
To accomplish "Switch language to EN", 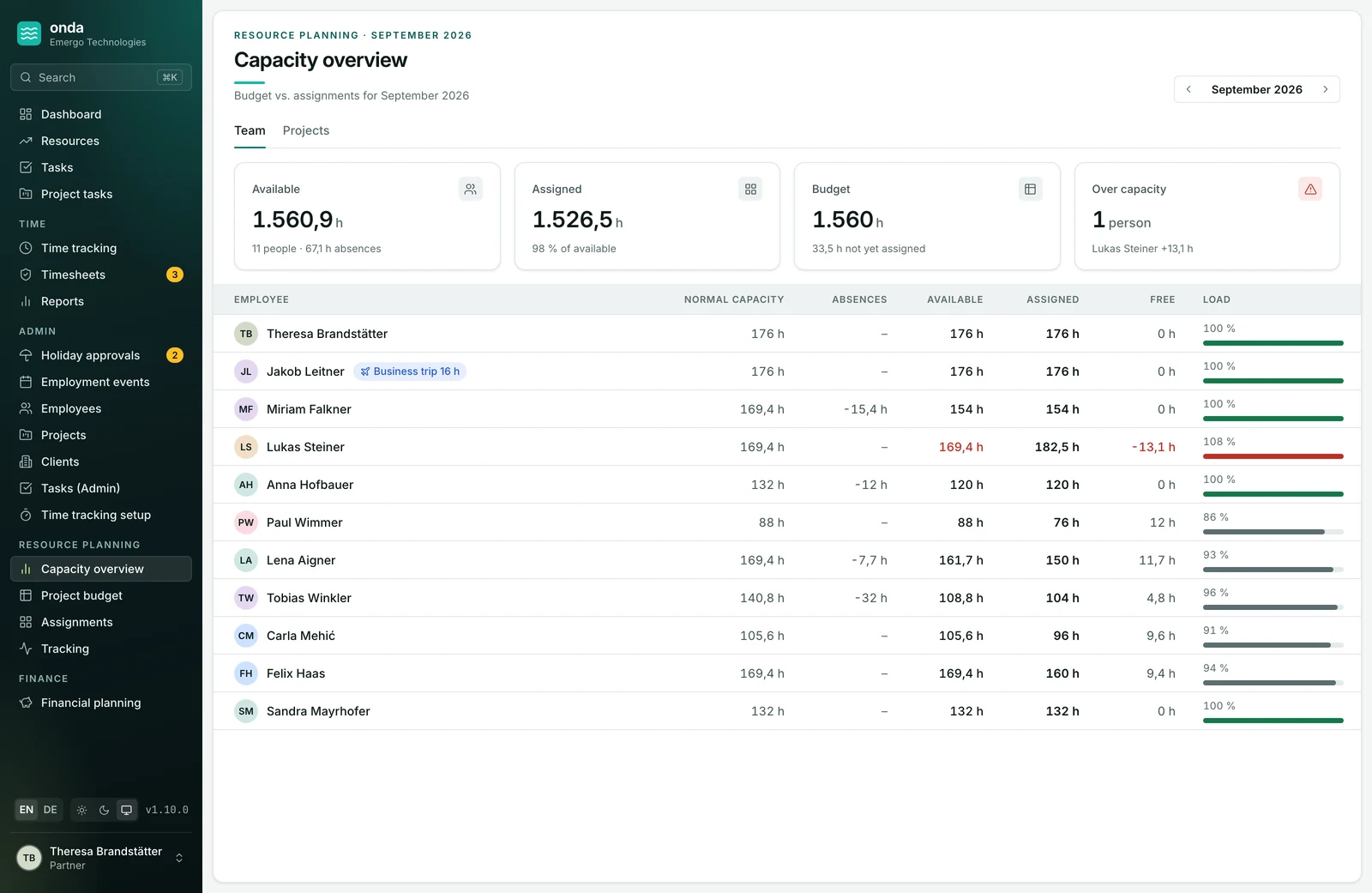I will click(x=27, y=810).
